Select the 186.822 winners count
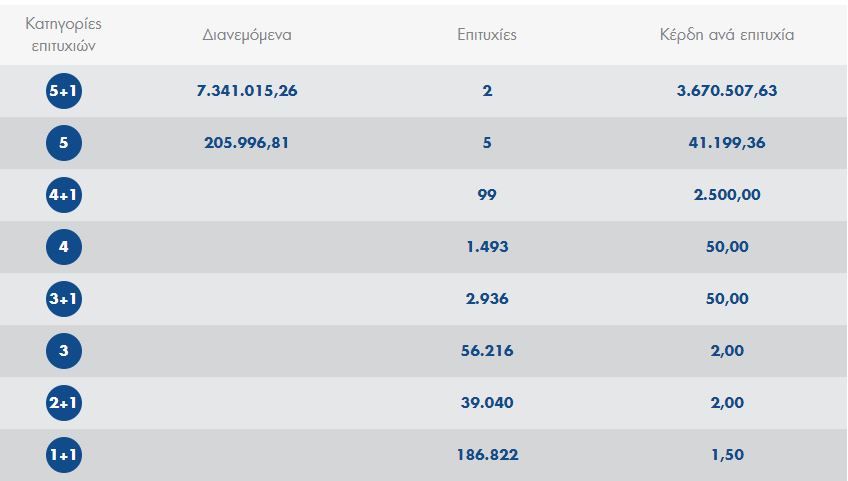The height and width of the screenshot is (481, 848). tap(487, 455)
